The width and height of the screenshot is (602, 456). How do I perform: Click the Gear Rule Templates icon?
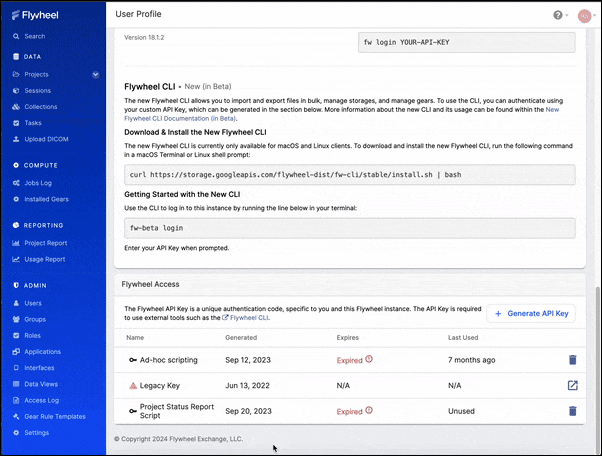16,416
